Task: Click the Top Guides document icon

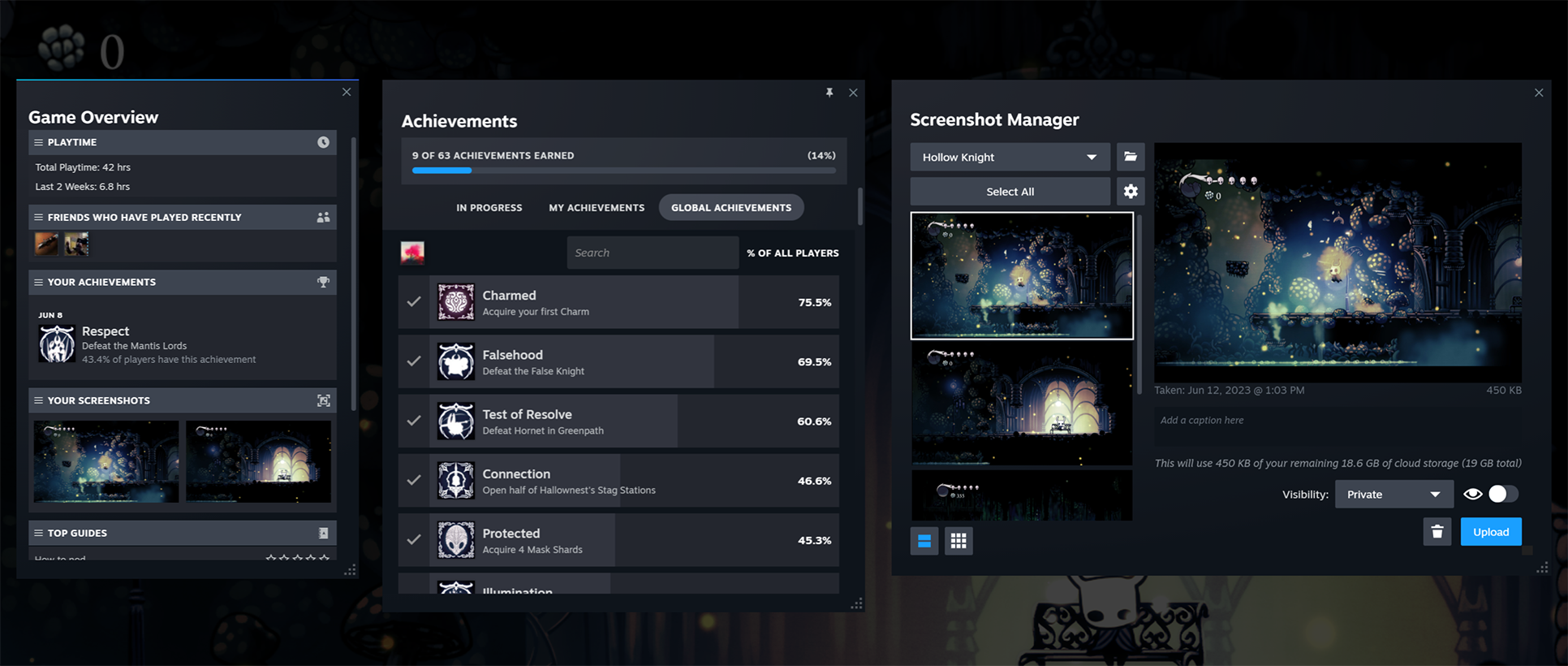Action: pos(323,533)
